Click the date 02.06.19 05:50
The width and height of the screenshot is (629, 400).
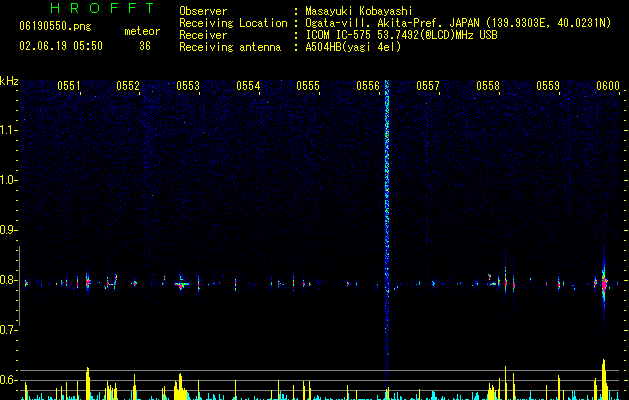click(x=61, y=46)
